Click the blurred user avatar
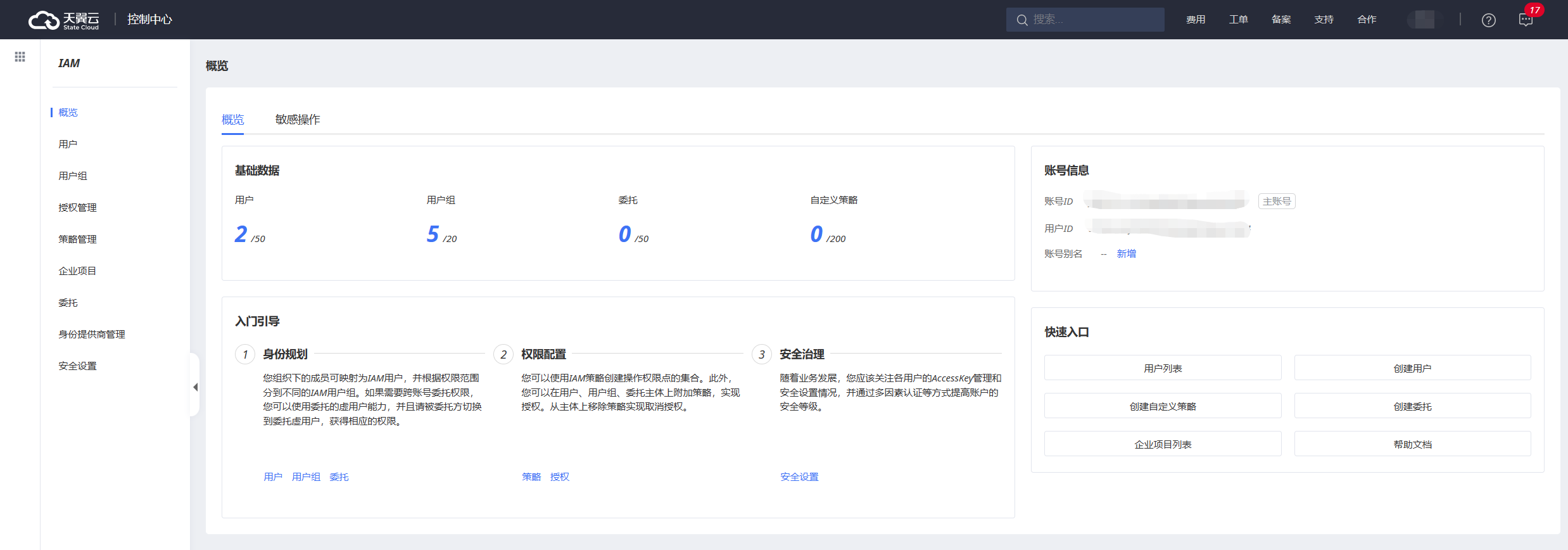This screenshot has height=550, width=1568. (1425, 20)
